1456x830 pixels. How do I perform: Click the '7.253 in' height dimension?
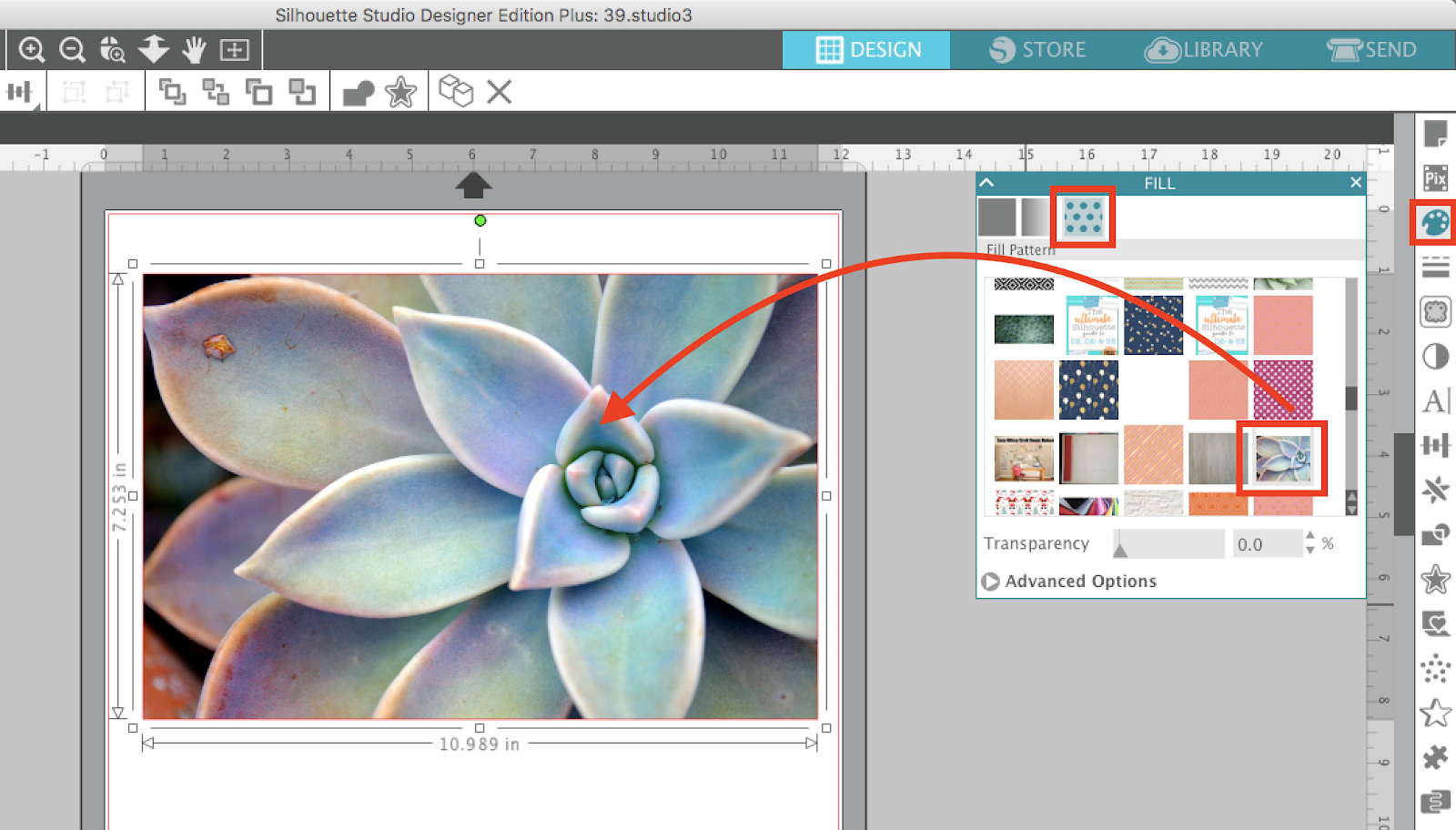point(119,497)
